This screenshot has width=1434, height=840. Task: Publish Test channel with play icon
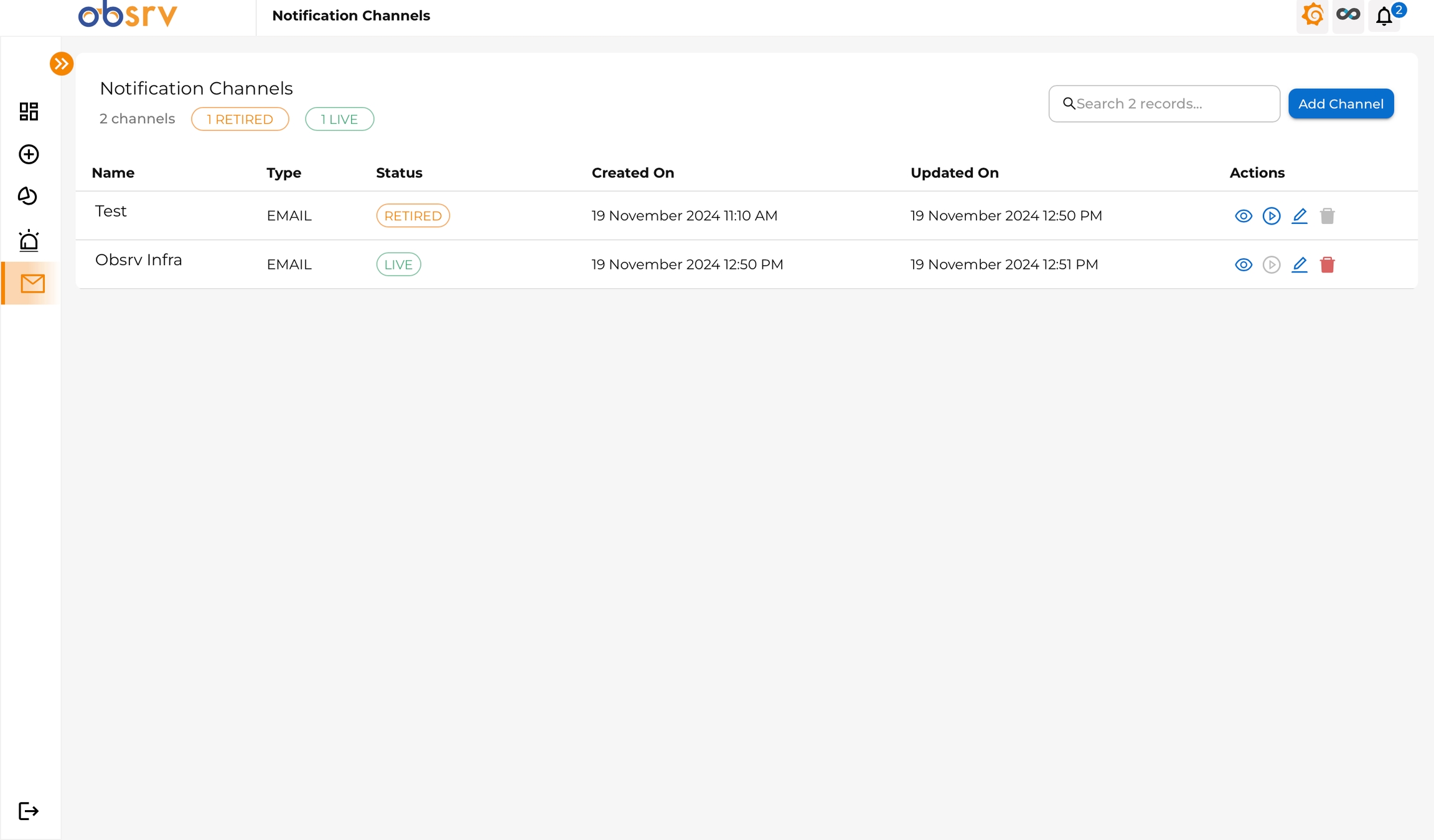tap(1272, 216)
